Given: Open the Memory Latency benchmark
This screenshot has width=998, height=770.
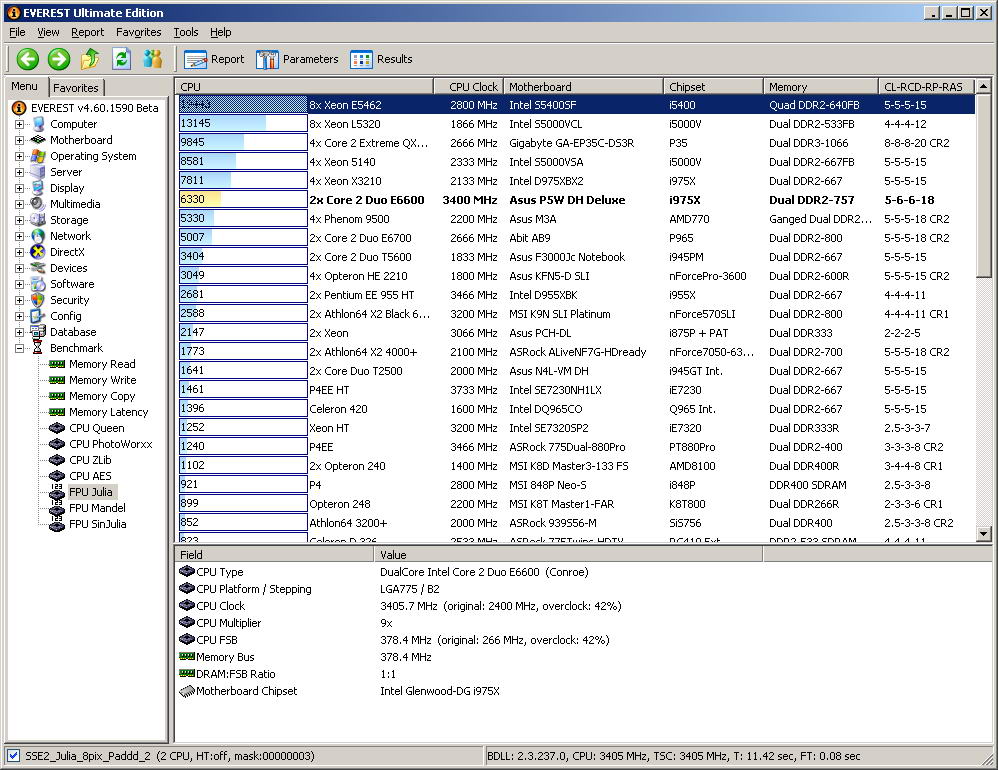Looking at the screenshot, I should tap(108, 412).
